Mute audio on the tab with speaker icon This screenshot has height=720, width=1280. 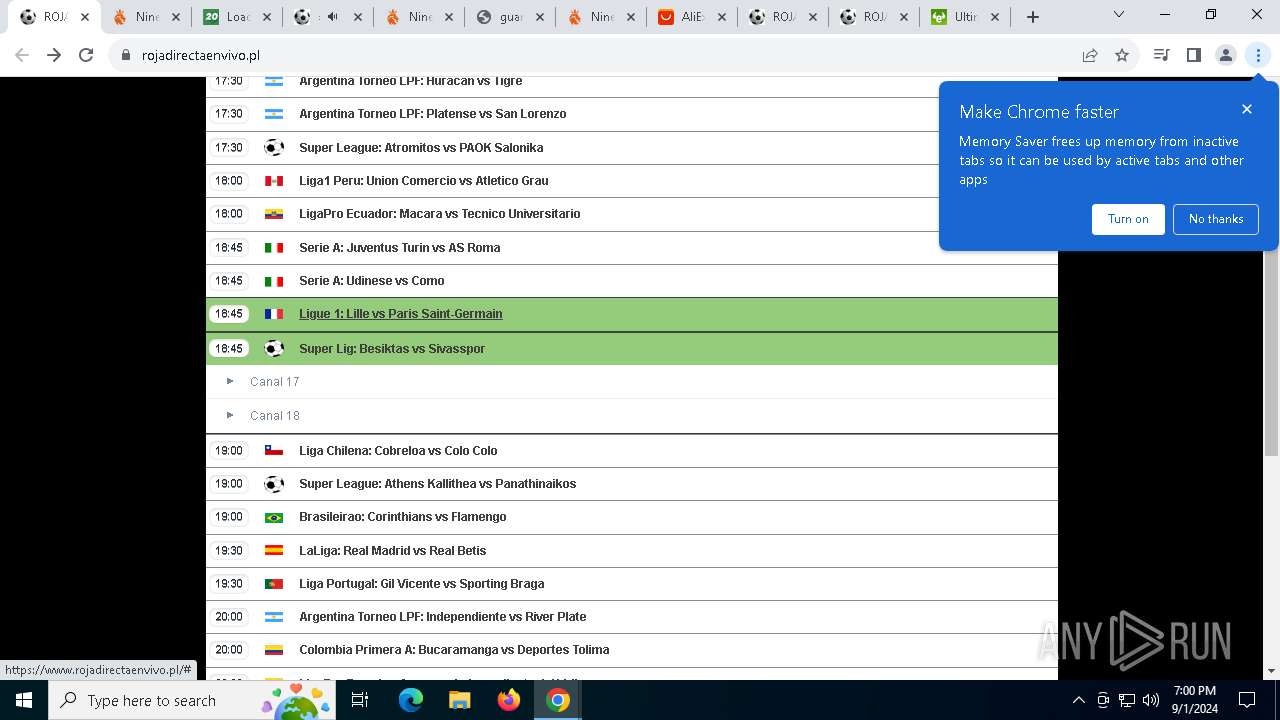click(x=332, y=17)
